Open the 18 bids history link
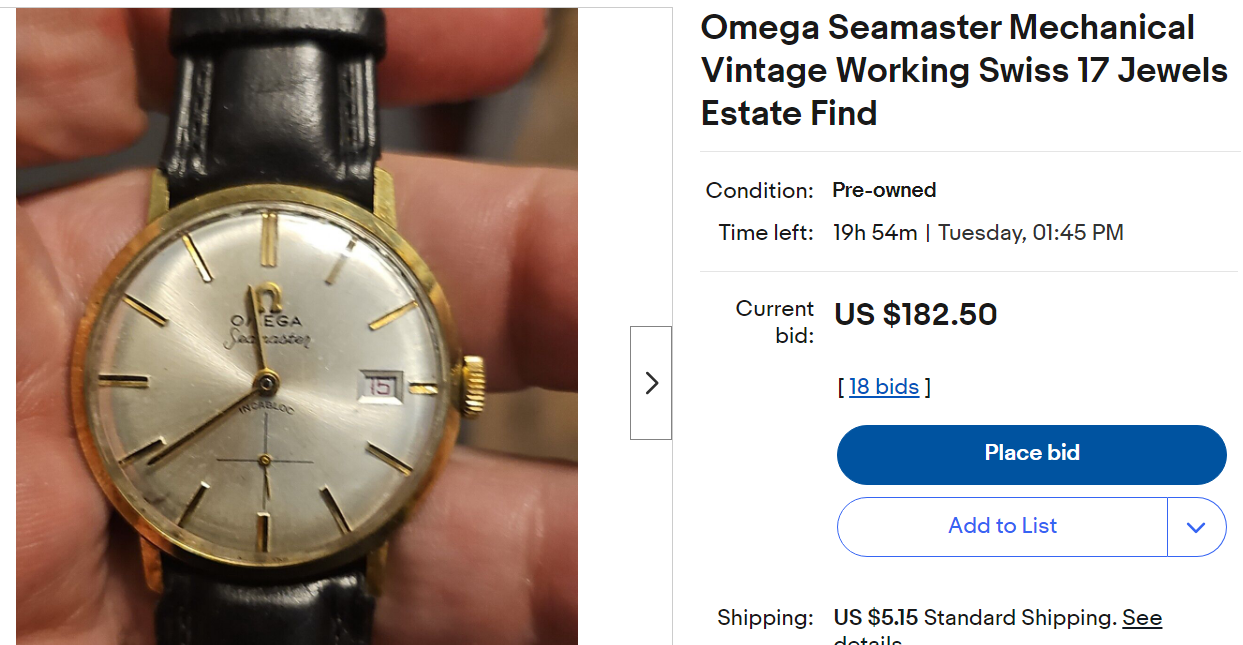 pos(884,387)
